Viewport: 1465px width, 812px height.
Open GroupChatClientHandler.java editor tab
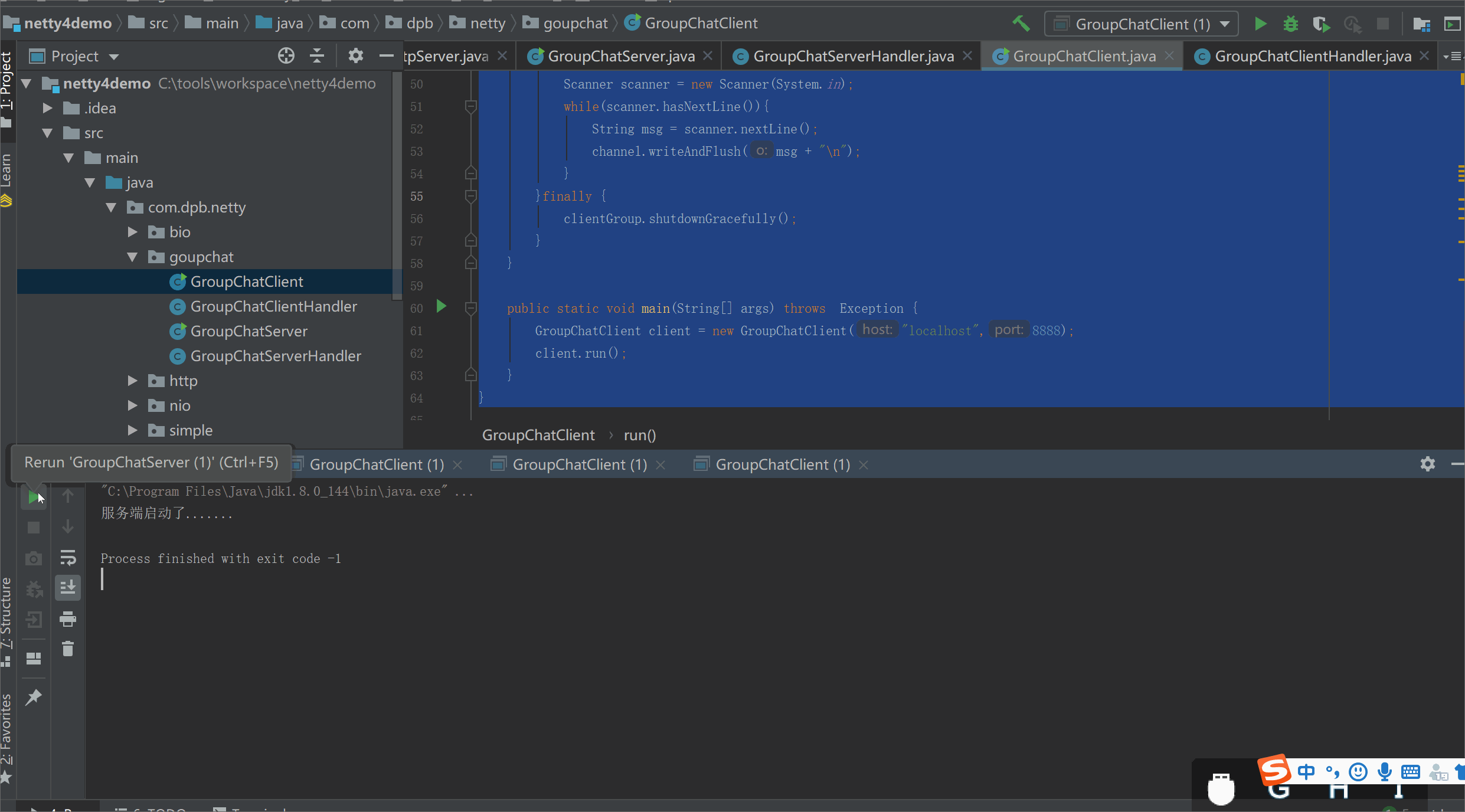point(1313,56)
